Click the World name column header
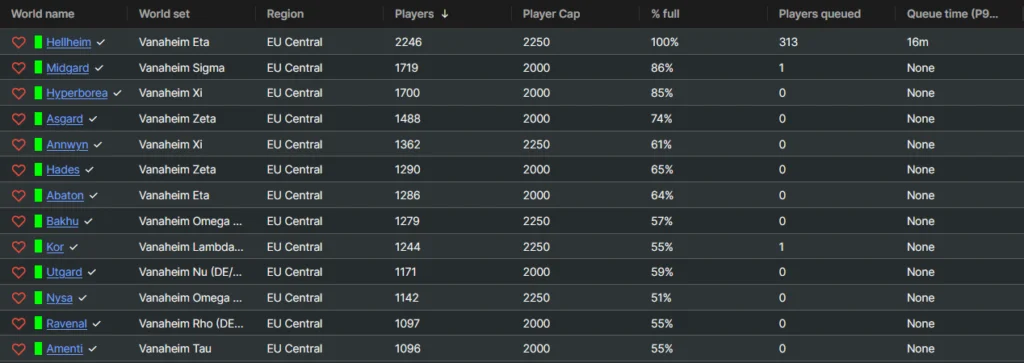 [42, 14]
